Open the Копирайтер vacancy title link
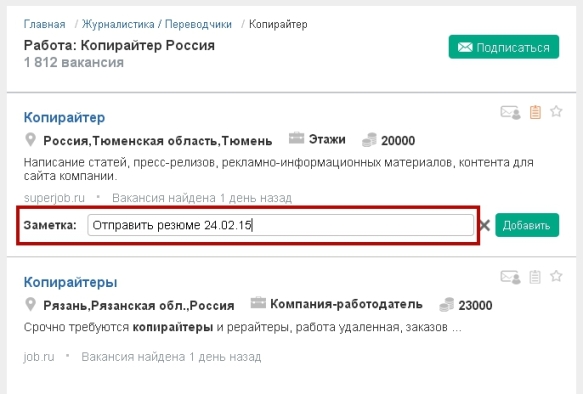Screen dimensions: 583x394 click(64, 117)
